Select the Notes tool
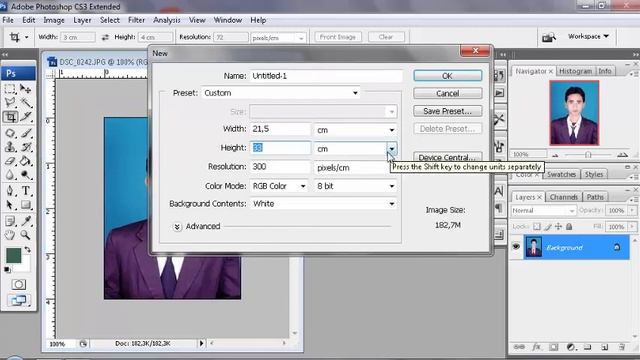 tap(10, 221)
